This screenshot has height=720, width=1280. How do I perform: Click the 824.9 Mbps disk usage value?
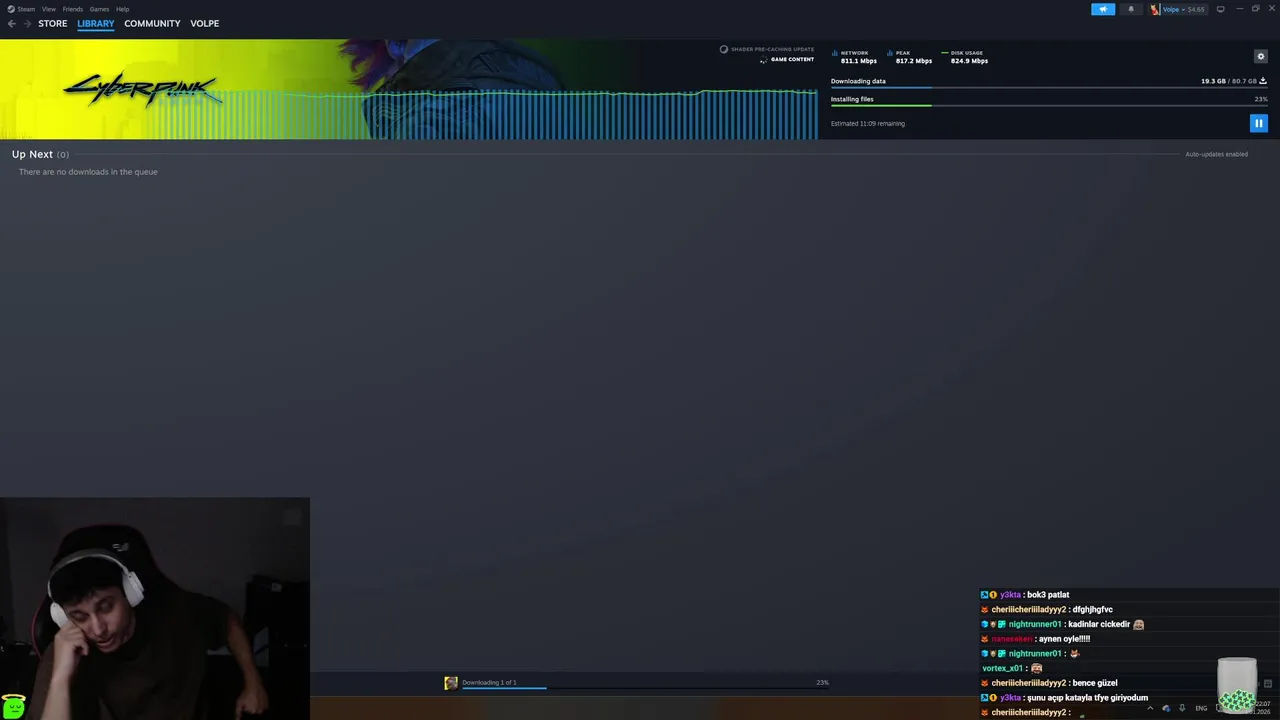[x=969, y=61]
